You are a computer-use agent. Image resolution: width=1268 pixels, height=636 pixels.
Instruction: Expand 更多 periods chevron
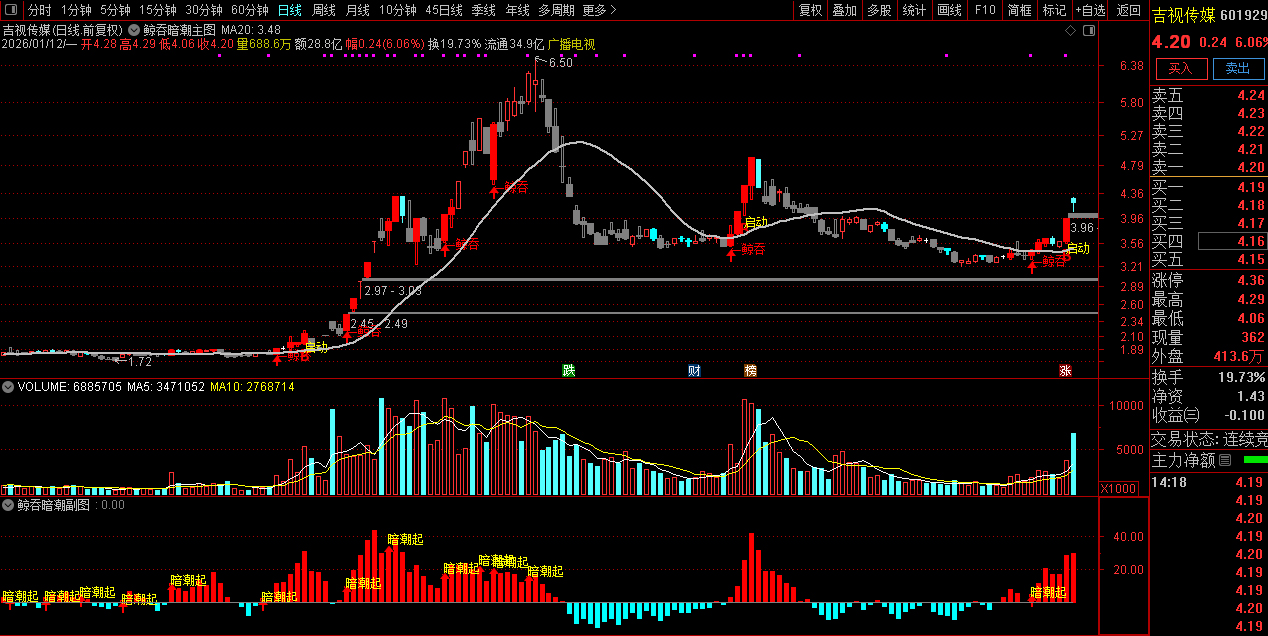click(613, 10)
